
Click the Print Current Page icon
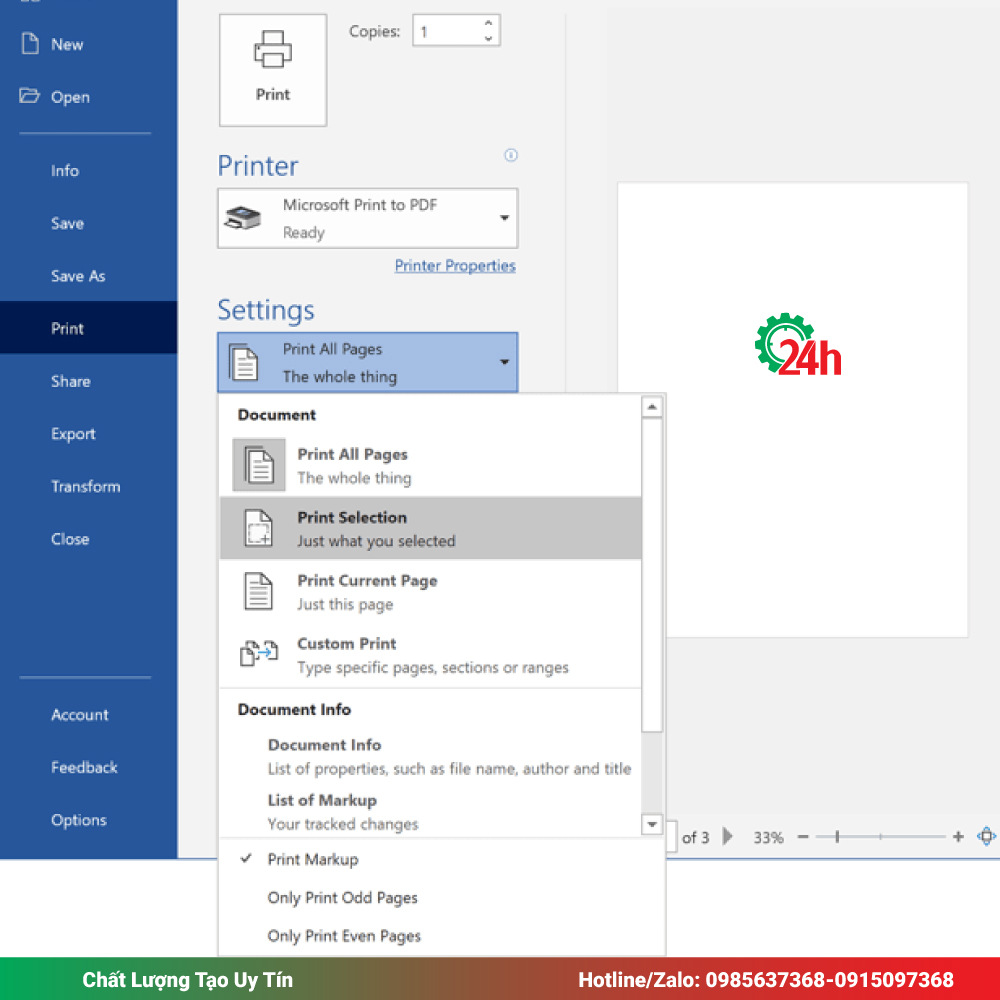pos(259,591)
